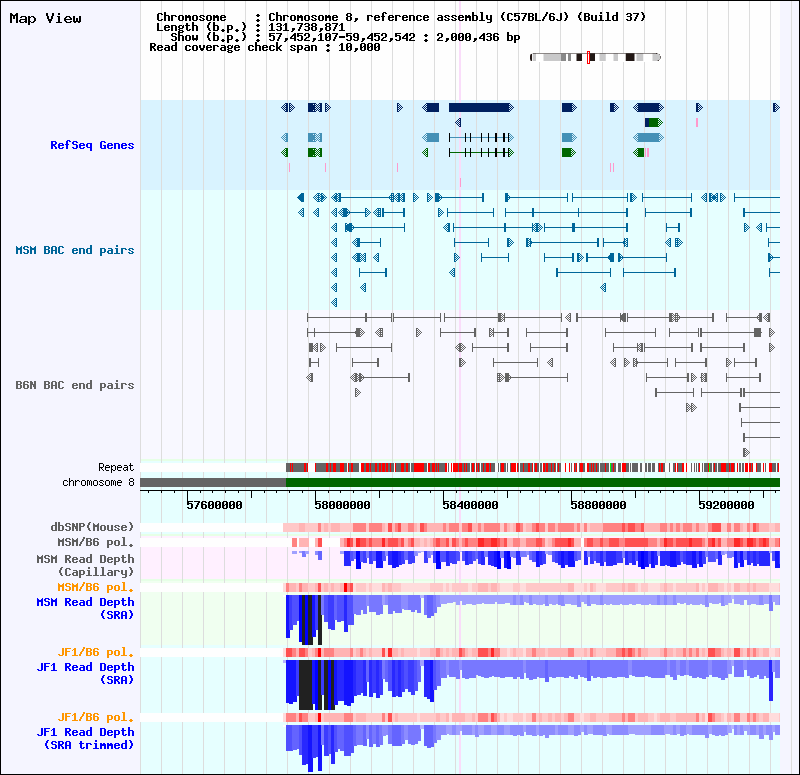Click the green multi-exon gene model in RefSeq
The height and width of the screenshot is (775, 800).
click(x=481, y=153)
